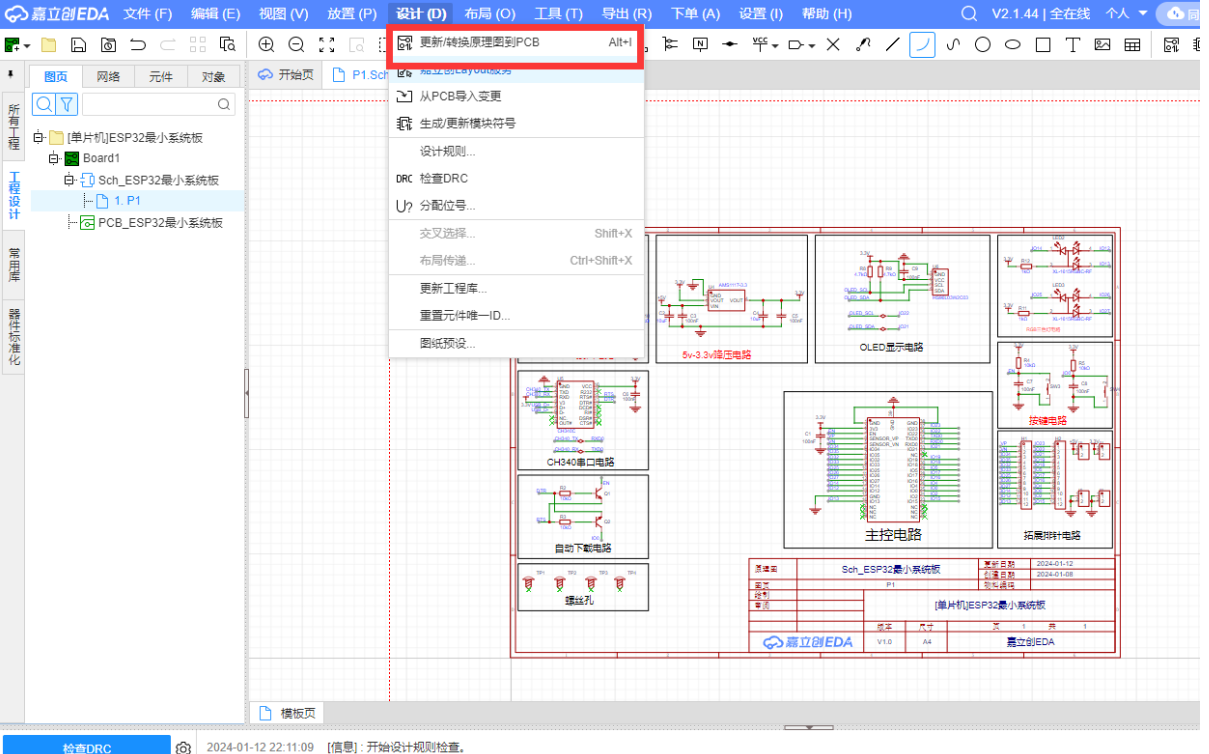Click the find and replace toolbar icon
The width and height of the screenshot is (1209, 754).
[228, 45]
